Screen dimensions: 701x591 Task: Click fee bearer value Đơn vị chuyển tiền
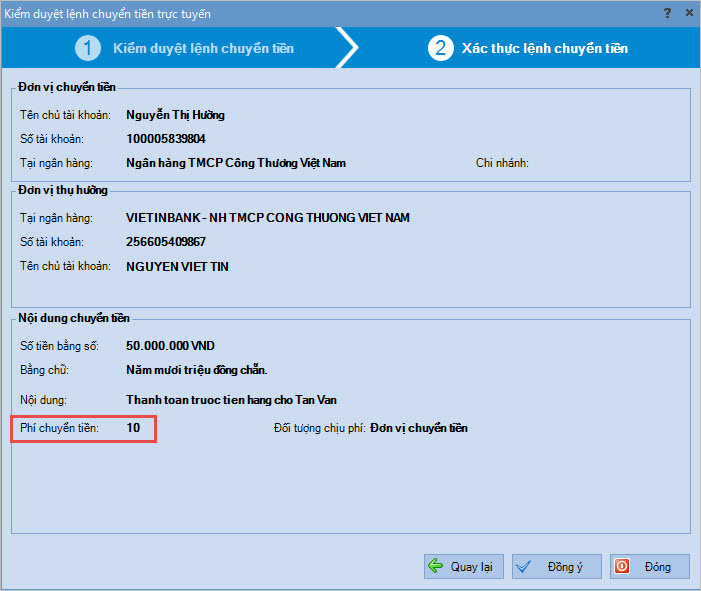point(419,428)
